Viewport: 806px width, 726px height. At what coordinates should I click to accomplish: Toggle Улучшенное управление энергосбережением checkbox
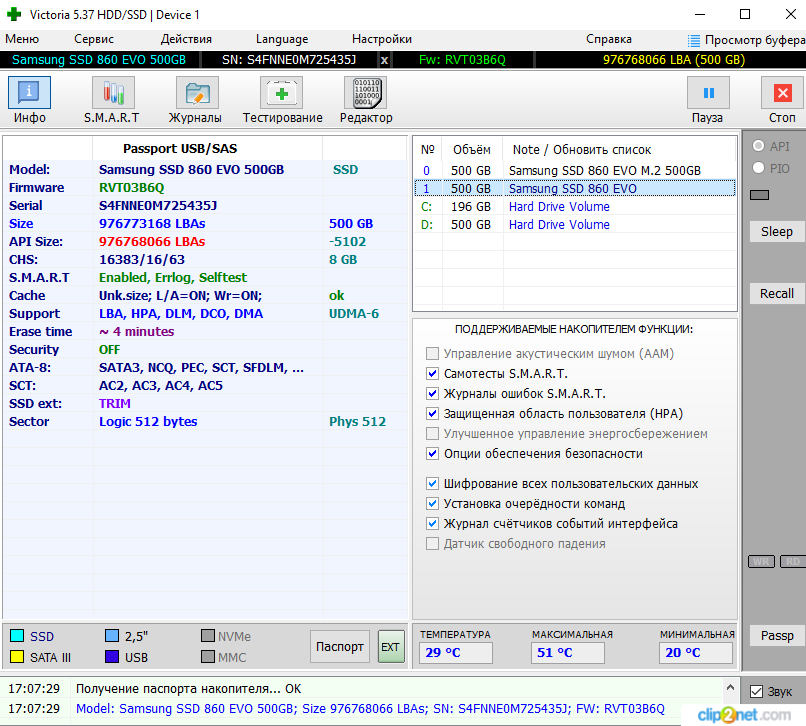432,434
